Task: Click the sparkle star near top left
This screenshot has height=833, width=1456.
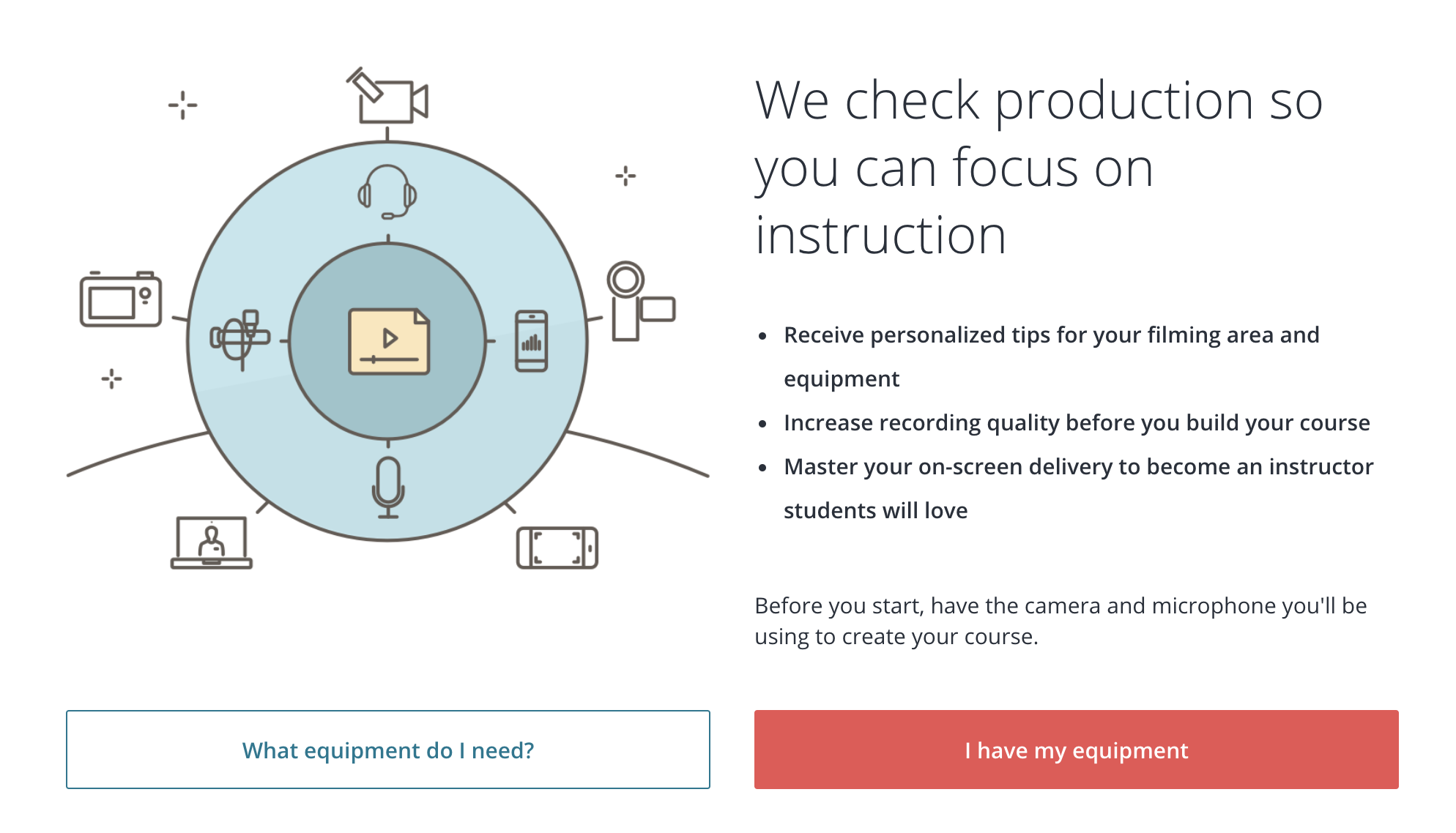Action: (183, 105)
